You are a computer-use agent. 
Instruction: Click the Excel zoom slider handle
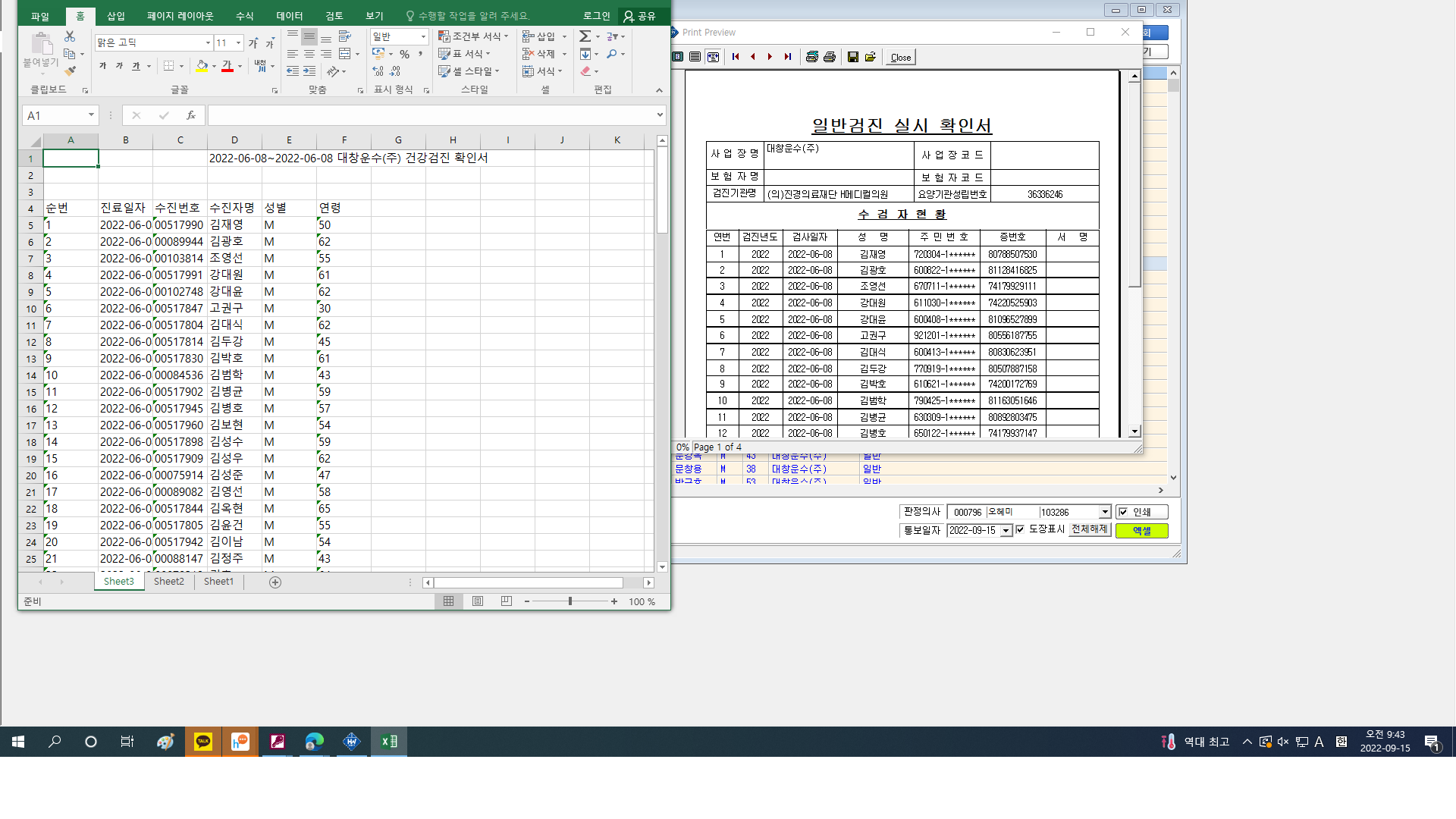(570, 601)
